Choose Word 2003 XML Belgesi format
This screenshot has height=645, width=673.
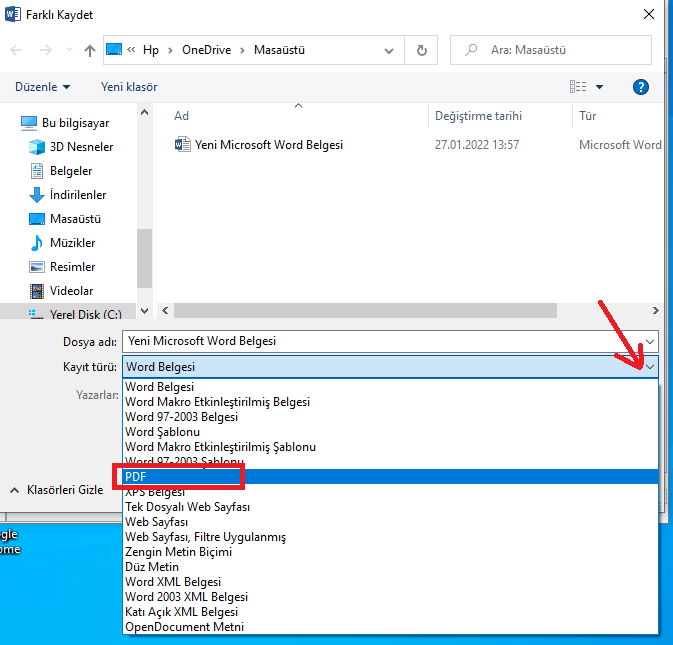[391, 597]
